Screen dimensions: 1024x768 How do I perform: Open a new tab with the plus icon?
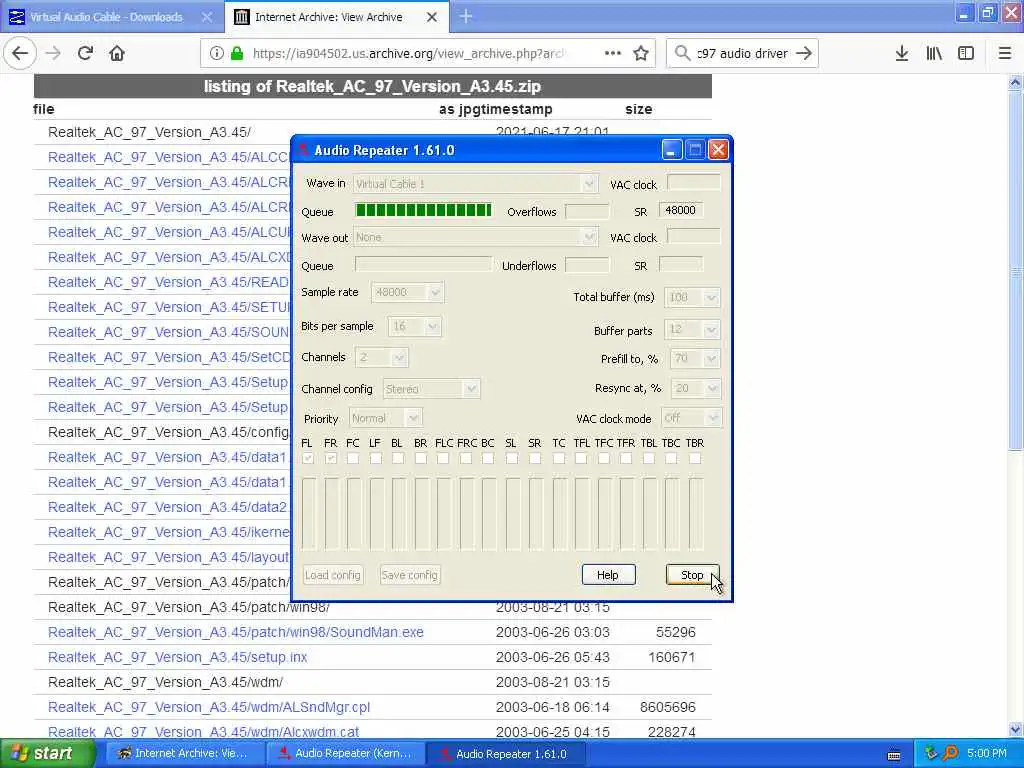(x=466, y=16)
